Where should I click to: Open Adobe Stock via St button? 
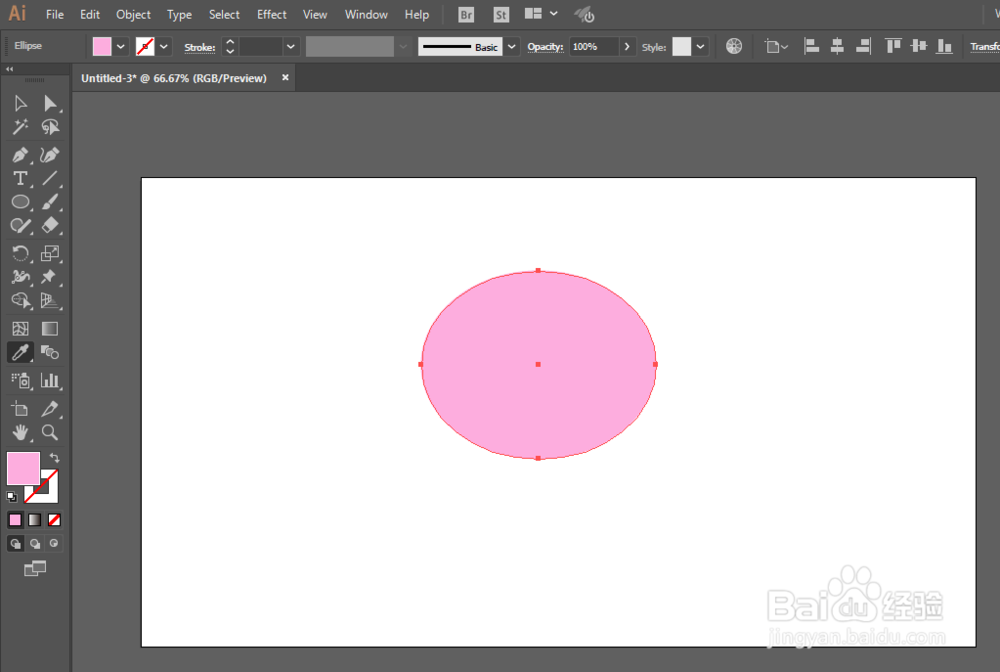[501, 15]
